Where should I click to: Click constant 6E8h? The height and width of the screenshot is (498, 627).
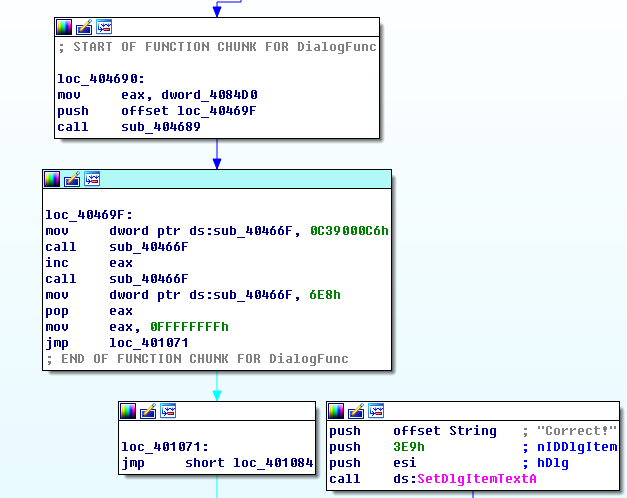[x=325, y=295]
